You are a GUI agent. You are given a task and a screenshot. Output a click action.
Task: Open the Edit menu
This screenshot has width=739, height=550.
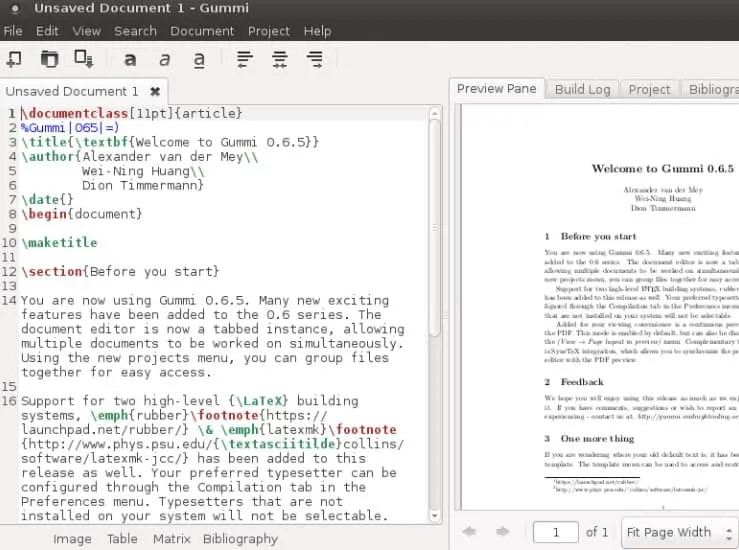(x=47, y=31)
